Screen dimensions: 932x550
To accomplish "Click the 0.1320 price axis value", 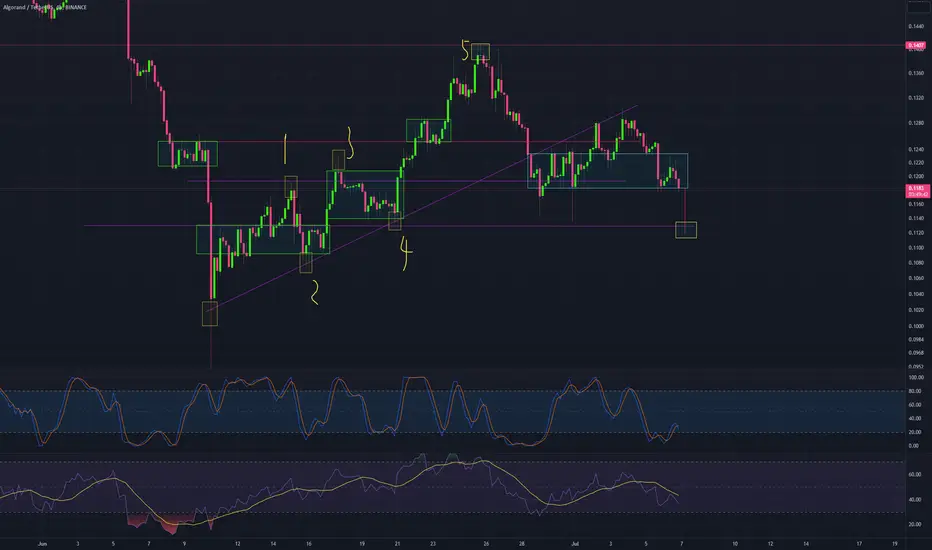I will click(x=916, y=98).
